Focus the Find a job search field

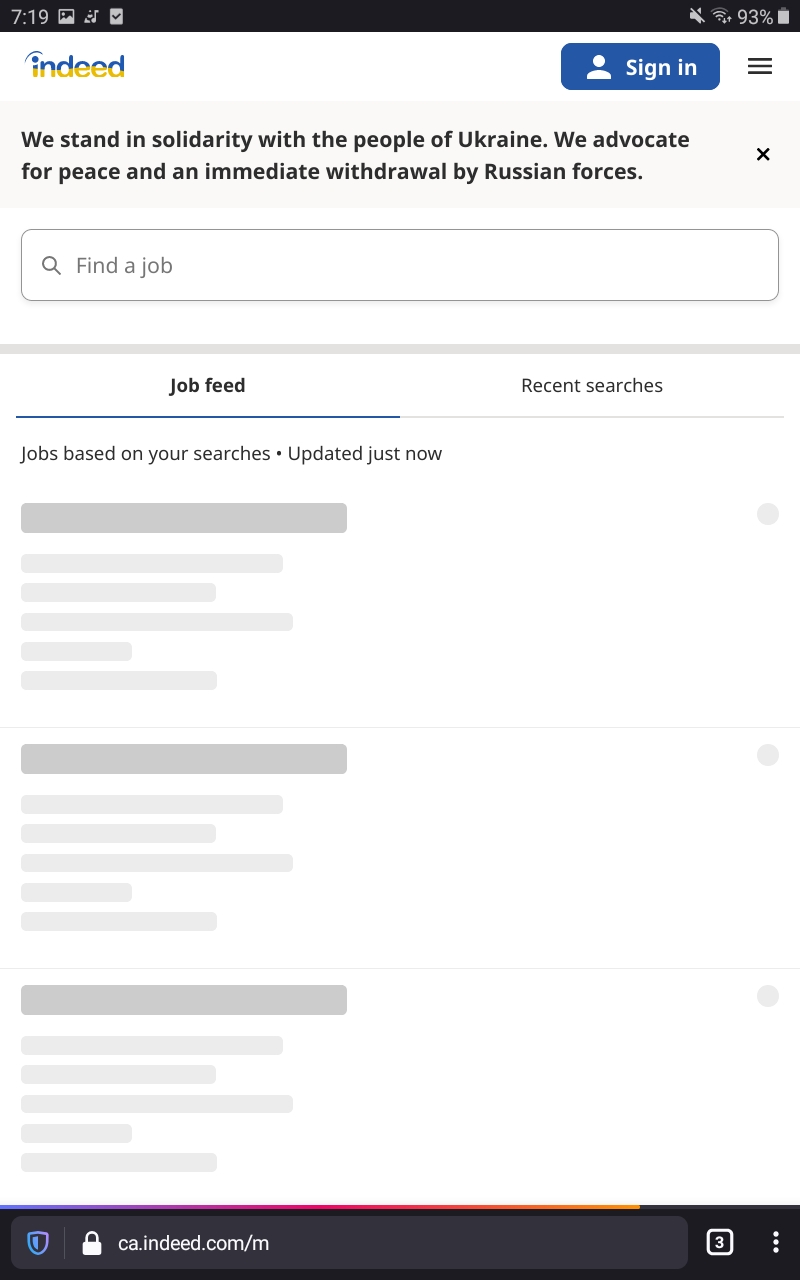pyautogui.click(x=400, y=265)
